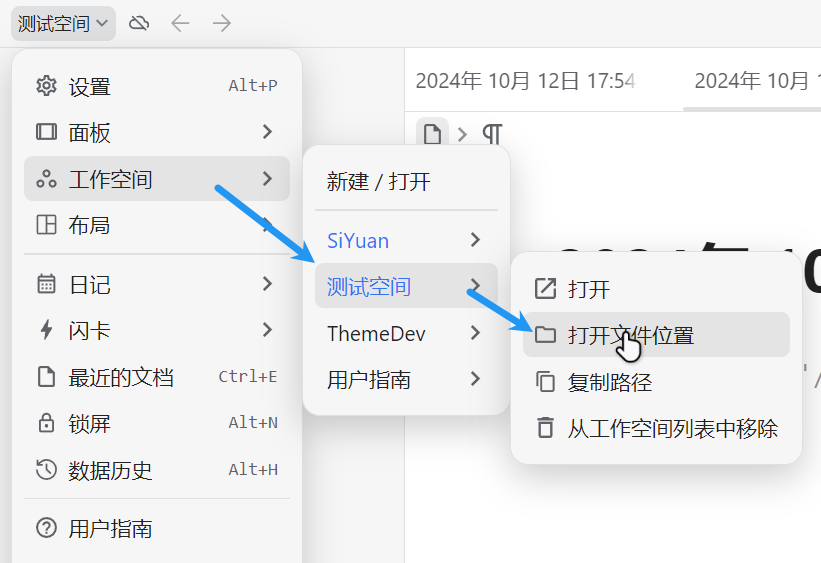
Task: Expand the 用户指南 workspace arrow
Action: 475,379
